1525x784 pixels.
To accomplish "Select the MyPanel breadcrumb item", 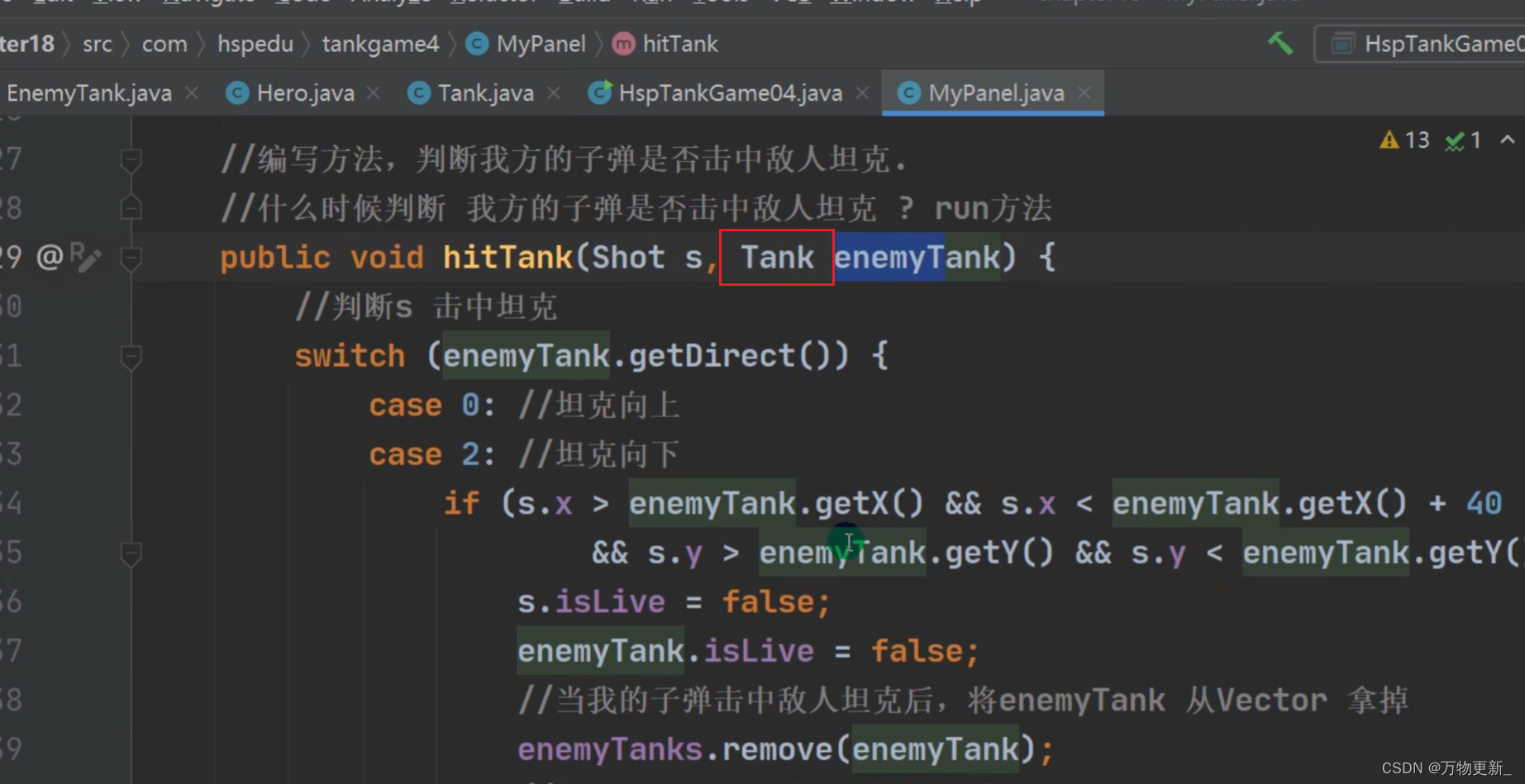I will point(541,44).
